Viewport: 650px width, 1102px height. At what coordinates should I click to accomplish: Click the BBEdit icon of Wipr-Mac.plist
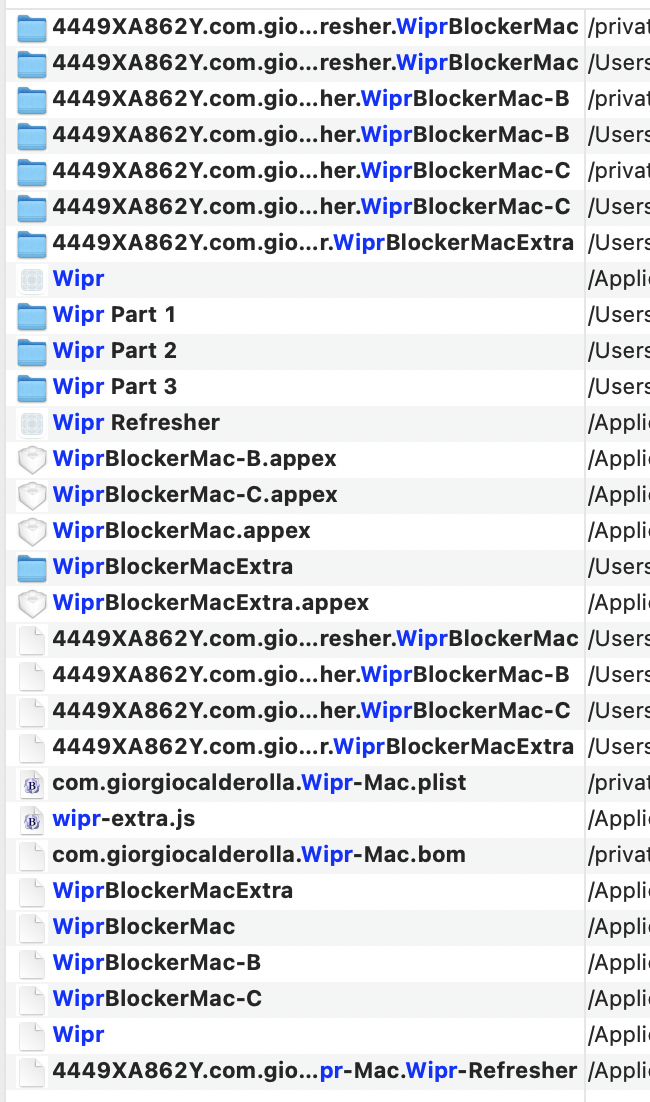click(x=32, y=784)
